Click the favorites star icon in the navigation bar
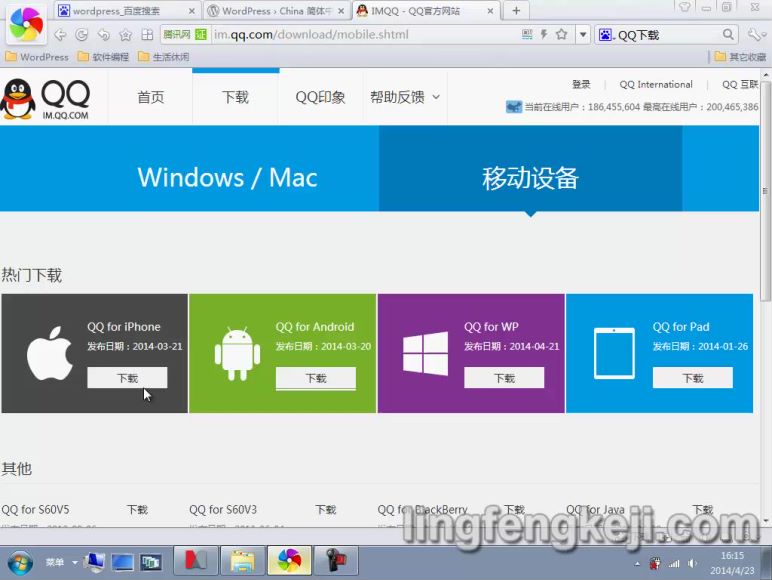The width and height of the screenshot is (772, 580). pos(126,34)
